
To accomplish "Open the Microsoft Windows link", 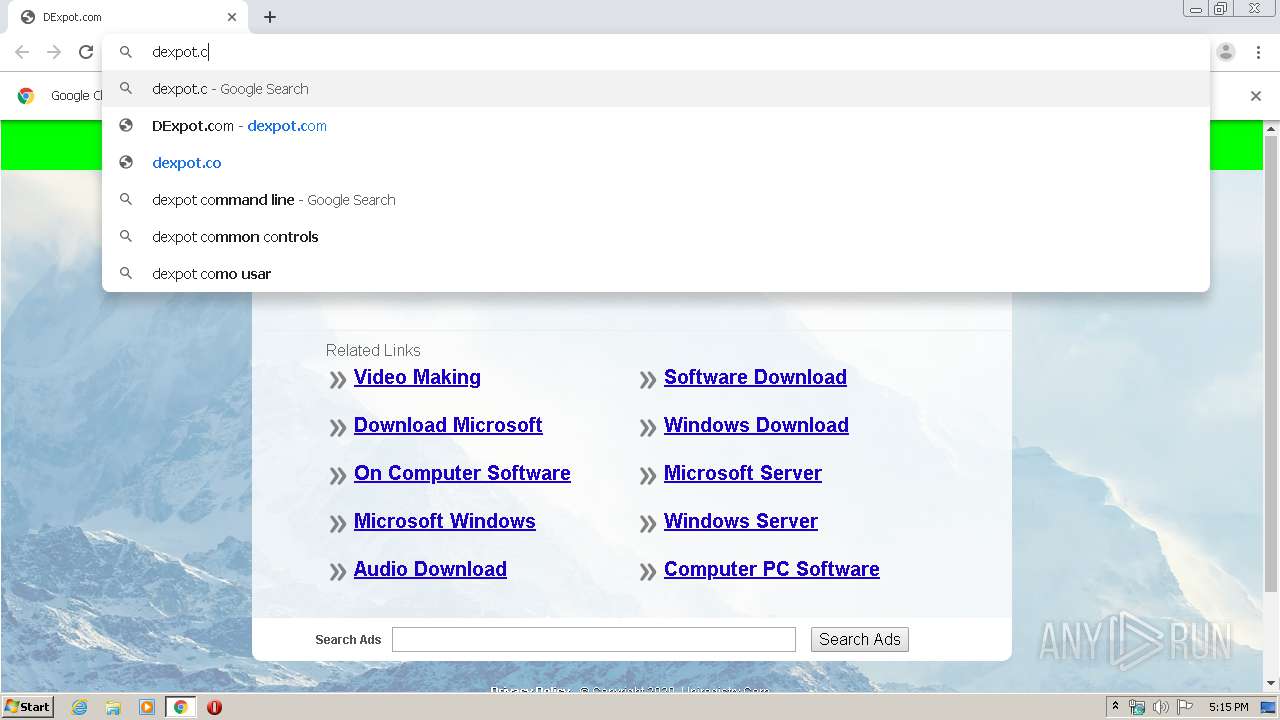I will (445, 521).
